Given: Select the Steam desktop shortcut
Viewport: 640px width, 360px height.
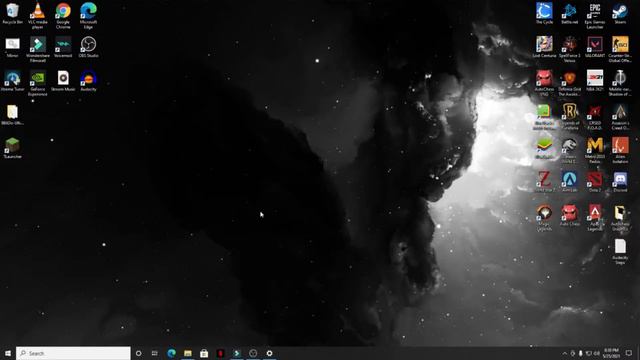Looking at the screenshot, I should 620,13.
